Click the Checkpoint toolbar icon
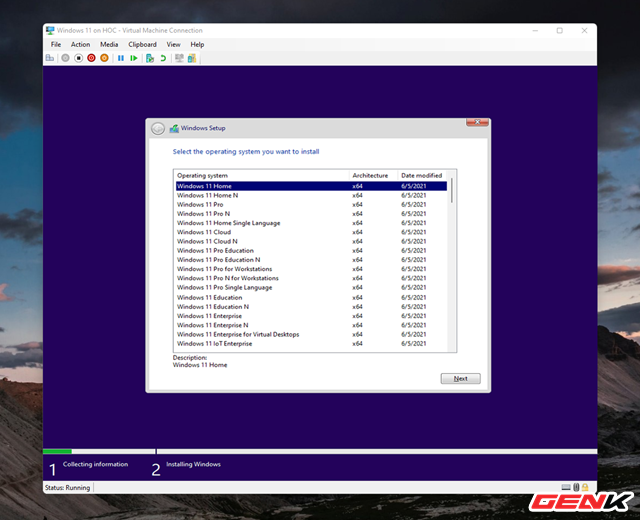Screen dimensions: 640x520 click(150, 58)
